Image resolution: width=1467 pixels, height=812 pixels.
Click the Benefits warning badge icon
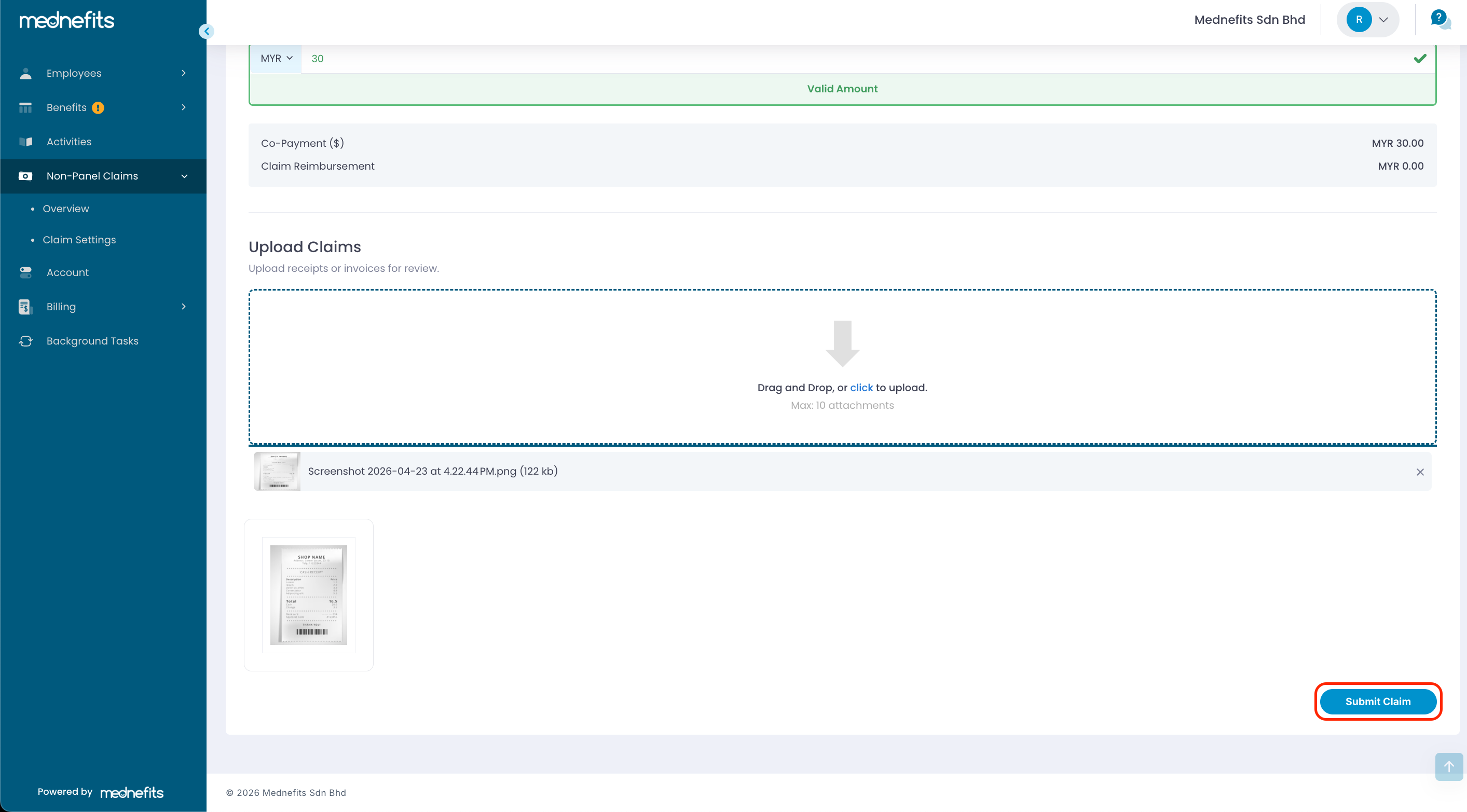(x=98, y=107)
